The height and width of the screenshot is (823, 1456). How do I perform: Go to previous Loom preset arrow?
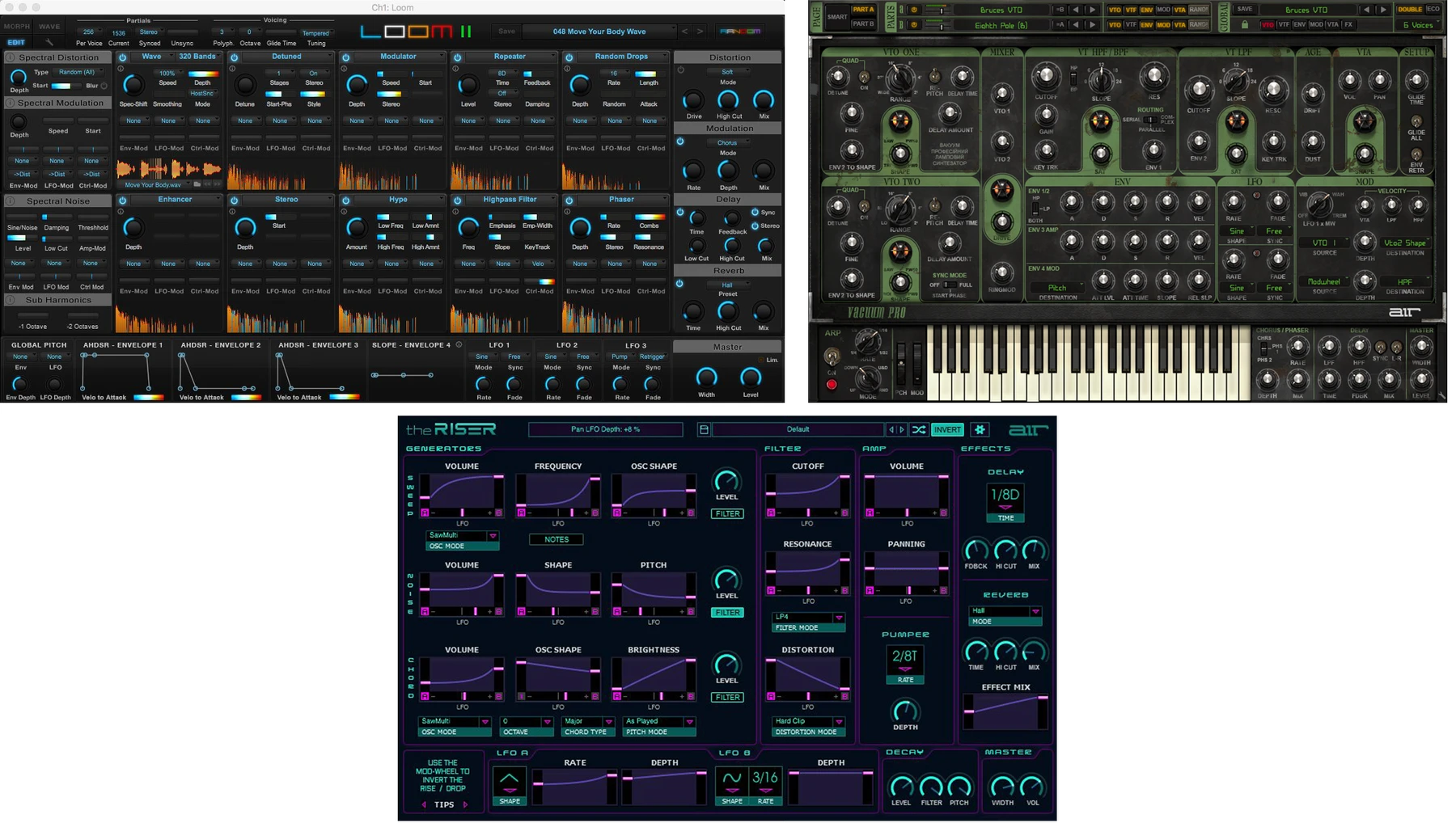click(684, 32)
